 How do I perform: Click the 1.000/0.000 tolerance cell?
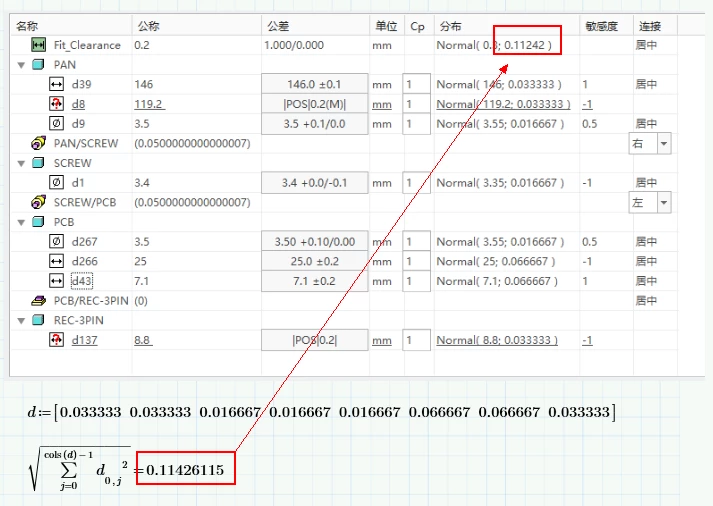[x=294, y=45]
